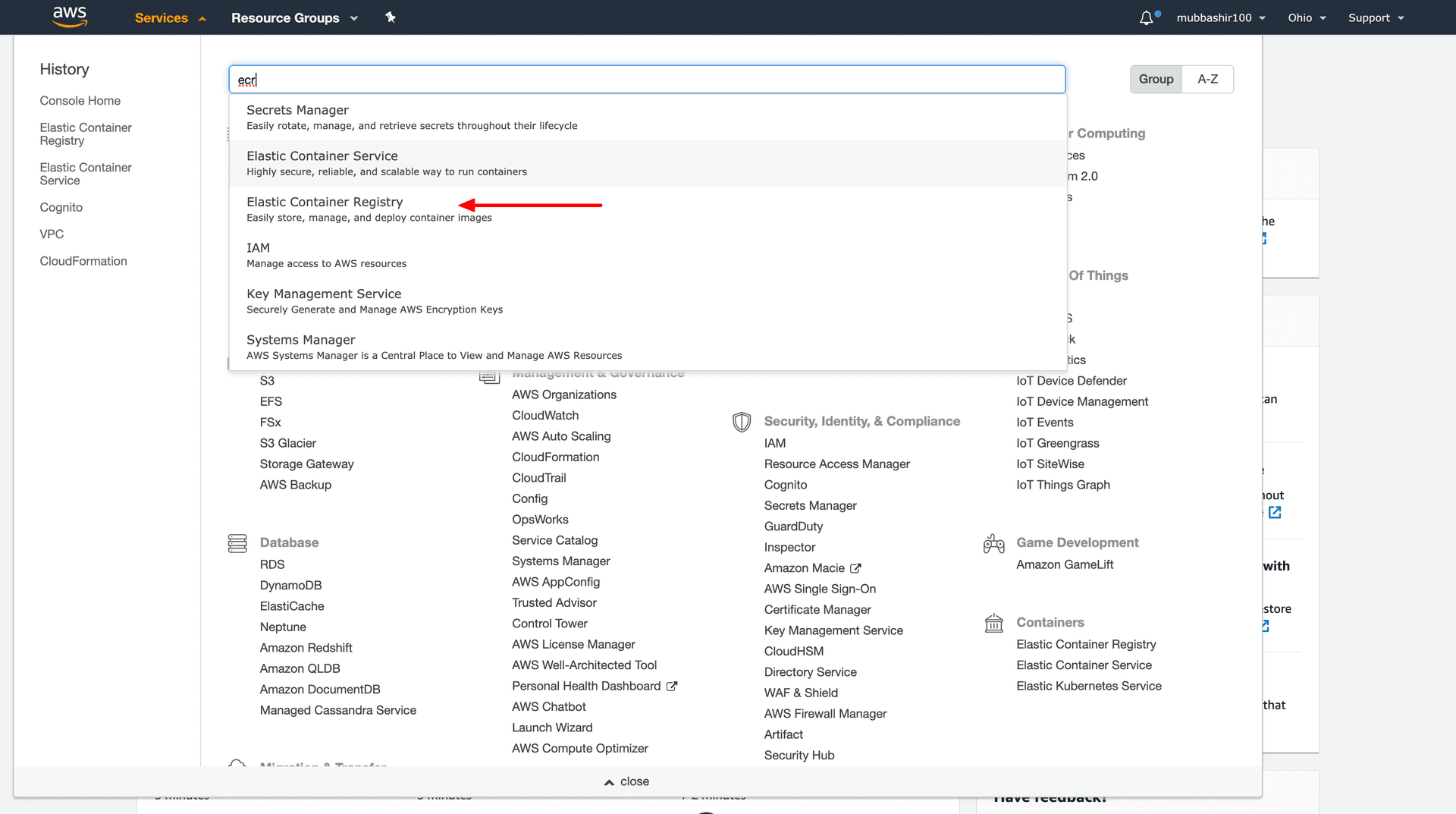
Task: Open Amazon QLDB service
Action: point(300,668)
